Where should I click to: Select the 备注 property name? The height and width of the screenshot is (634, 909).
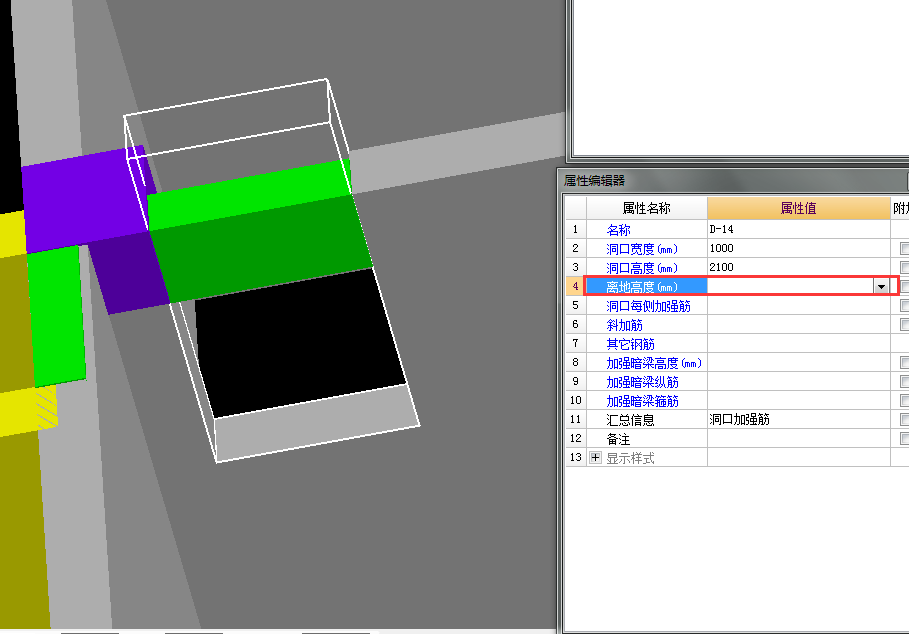(x=618, y=439)
